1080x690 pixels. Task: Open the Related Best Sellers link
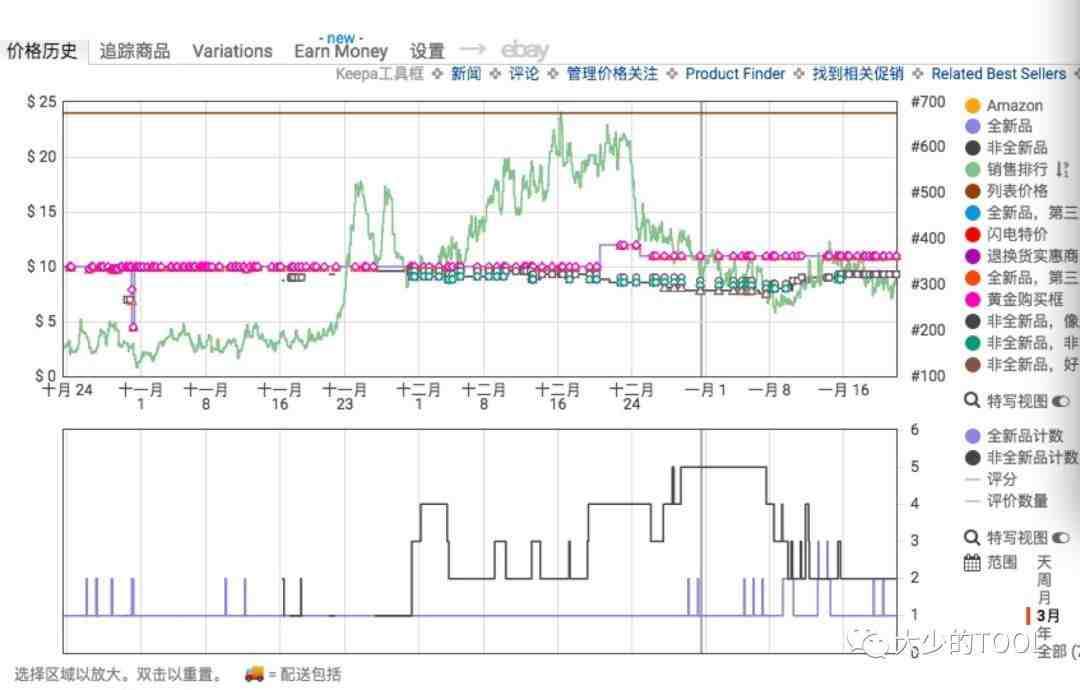pos(998,74)
